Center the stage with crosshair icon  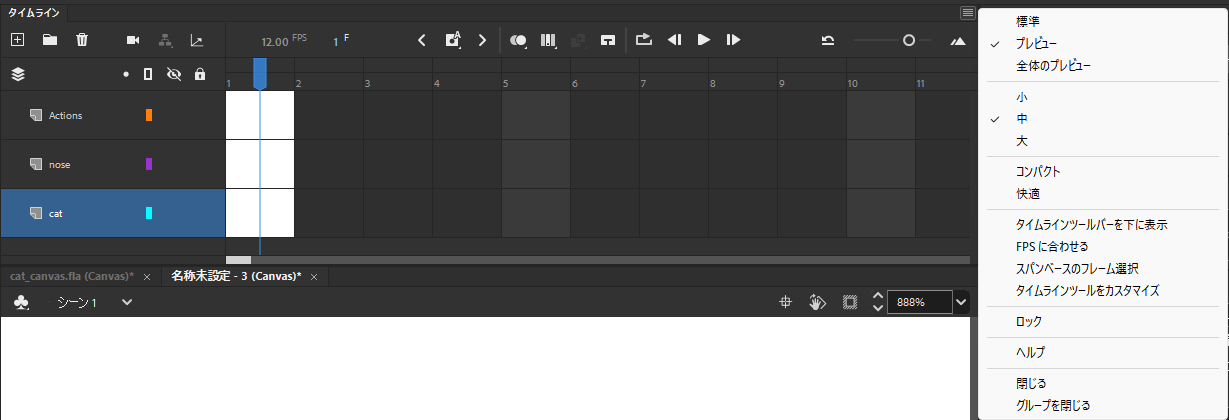coord(786,302)
